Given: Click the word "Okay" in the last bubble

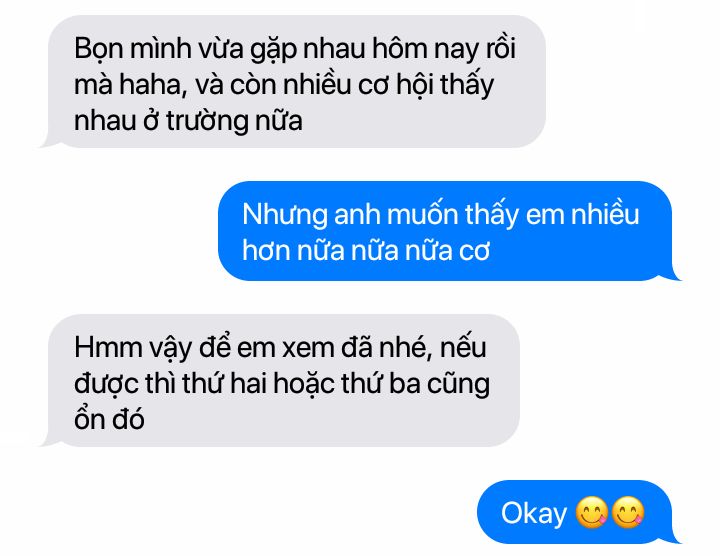Looking at the screenshot, I should [534, 514].
